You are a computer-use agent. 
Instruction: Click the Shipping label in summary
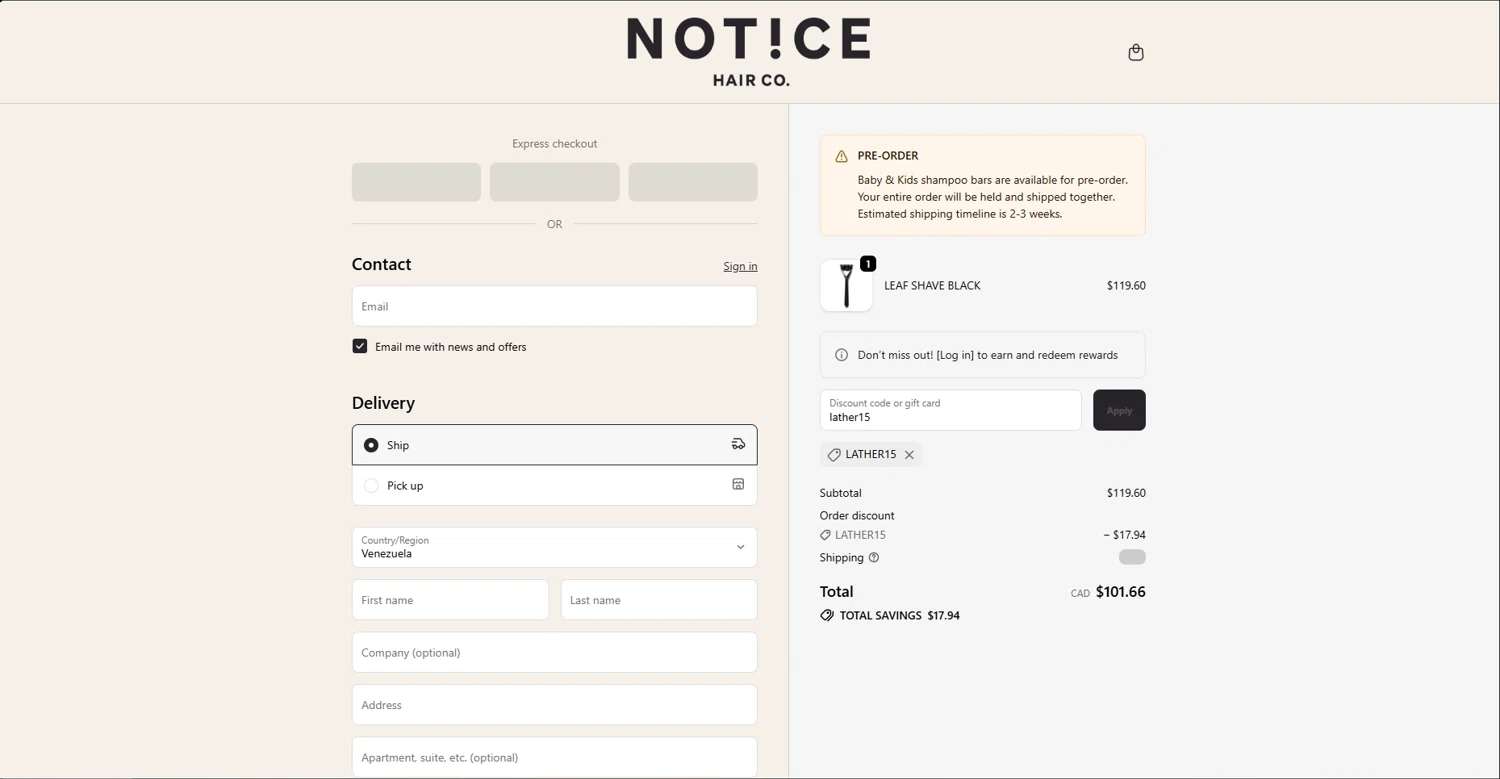[841, 558]
